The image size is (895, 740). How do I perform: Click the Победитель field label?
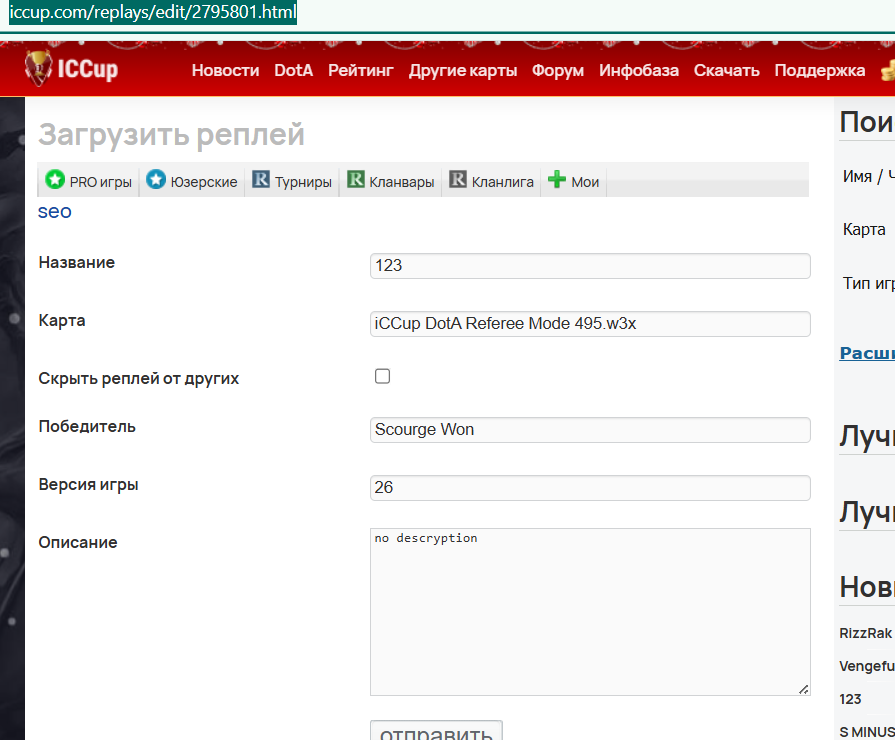click(87, 427)
